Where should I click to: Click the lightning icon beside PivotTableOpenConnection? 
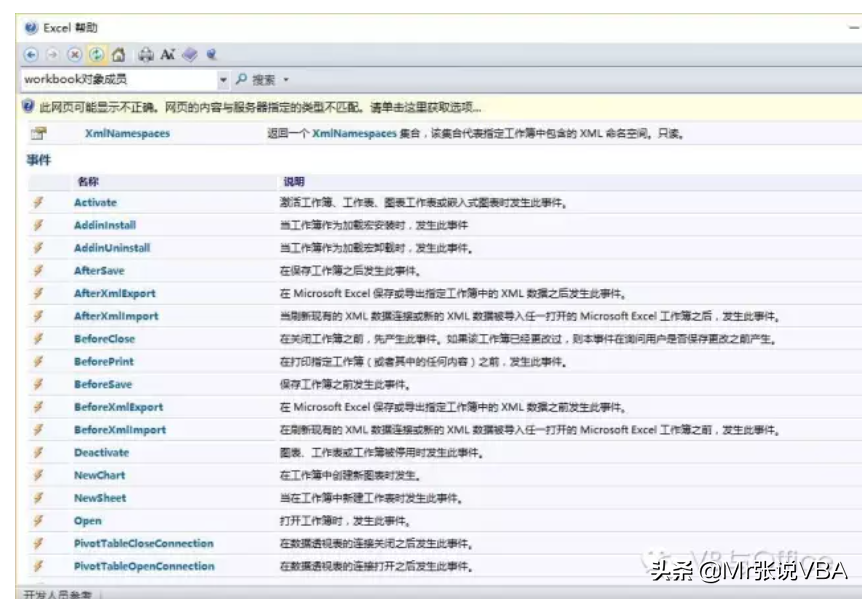click(x=37, y=566)
